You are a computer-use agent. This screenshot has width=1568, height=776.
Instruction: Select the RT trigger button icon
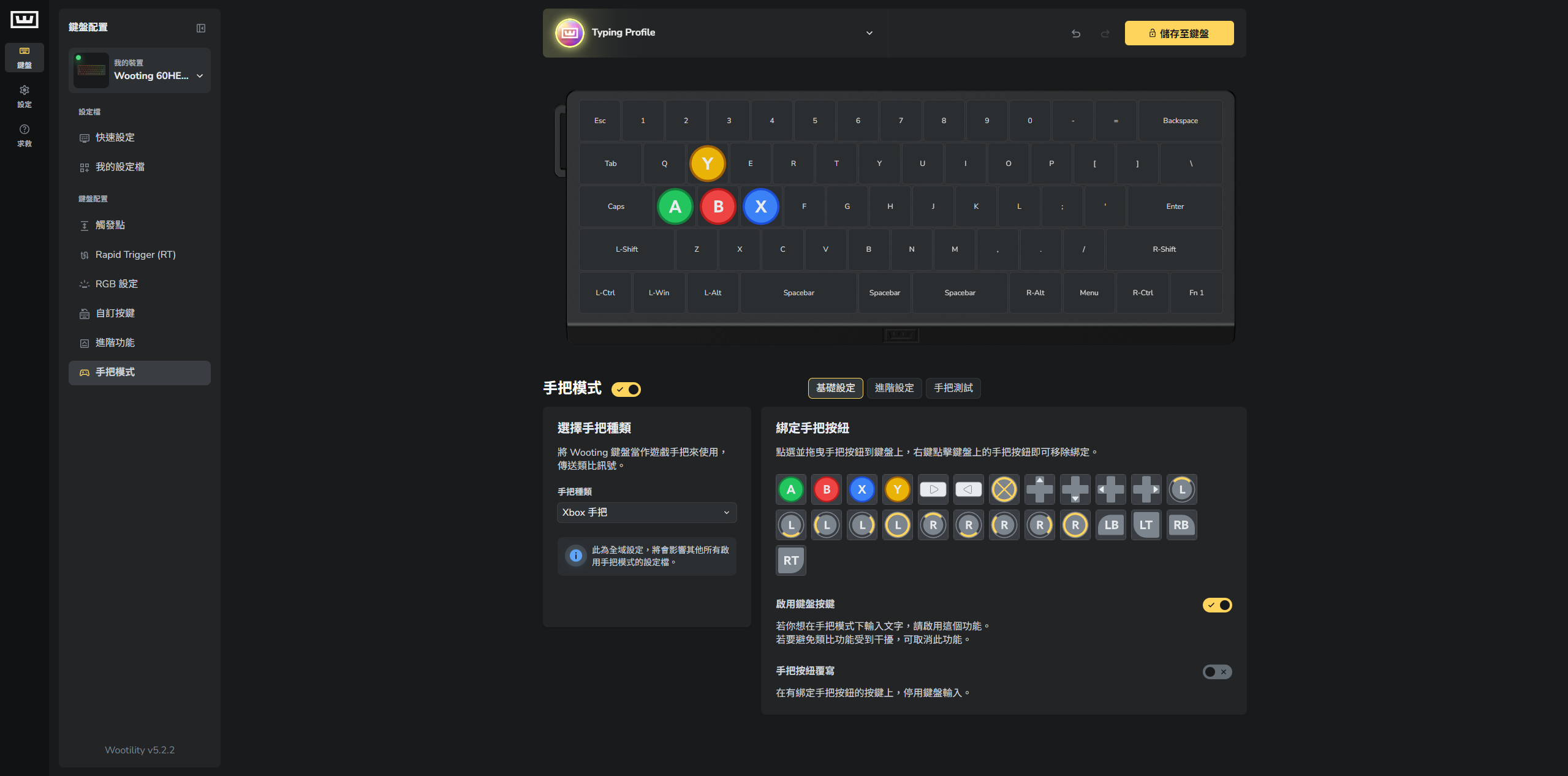[790, 560]
